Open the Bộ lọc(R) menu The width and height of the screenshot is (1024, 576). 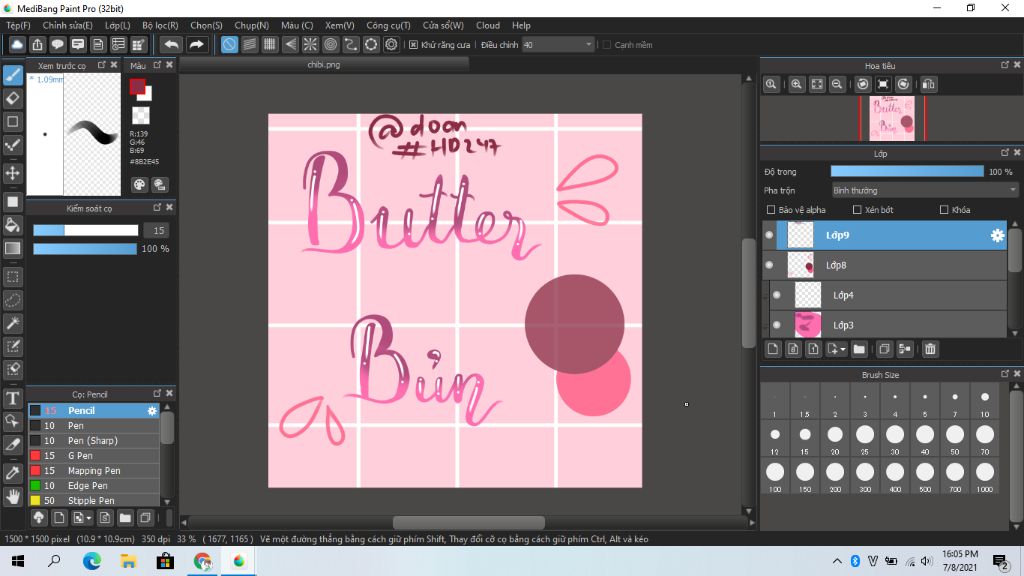pos(160,25)
